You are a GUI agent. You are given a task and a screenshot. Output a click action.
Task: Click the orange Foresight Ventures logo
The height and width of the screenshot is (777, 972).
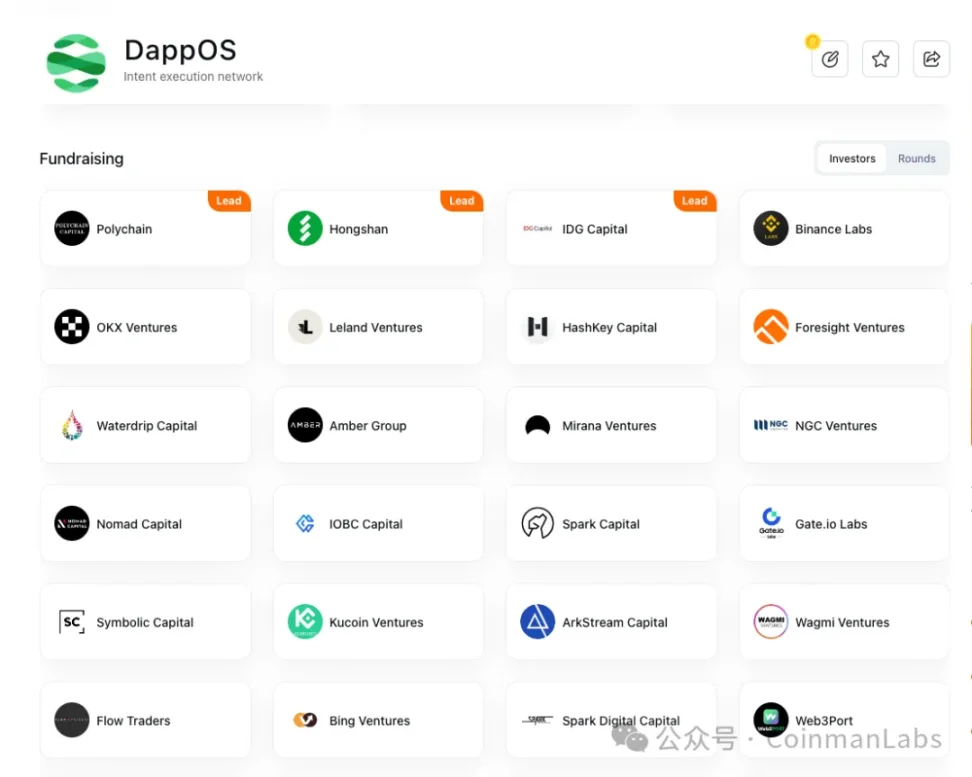(771, 327)
